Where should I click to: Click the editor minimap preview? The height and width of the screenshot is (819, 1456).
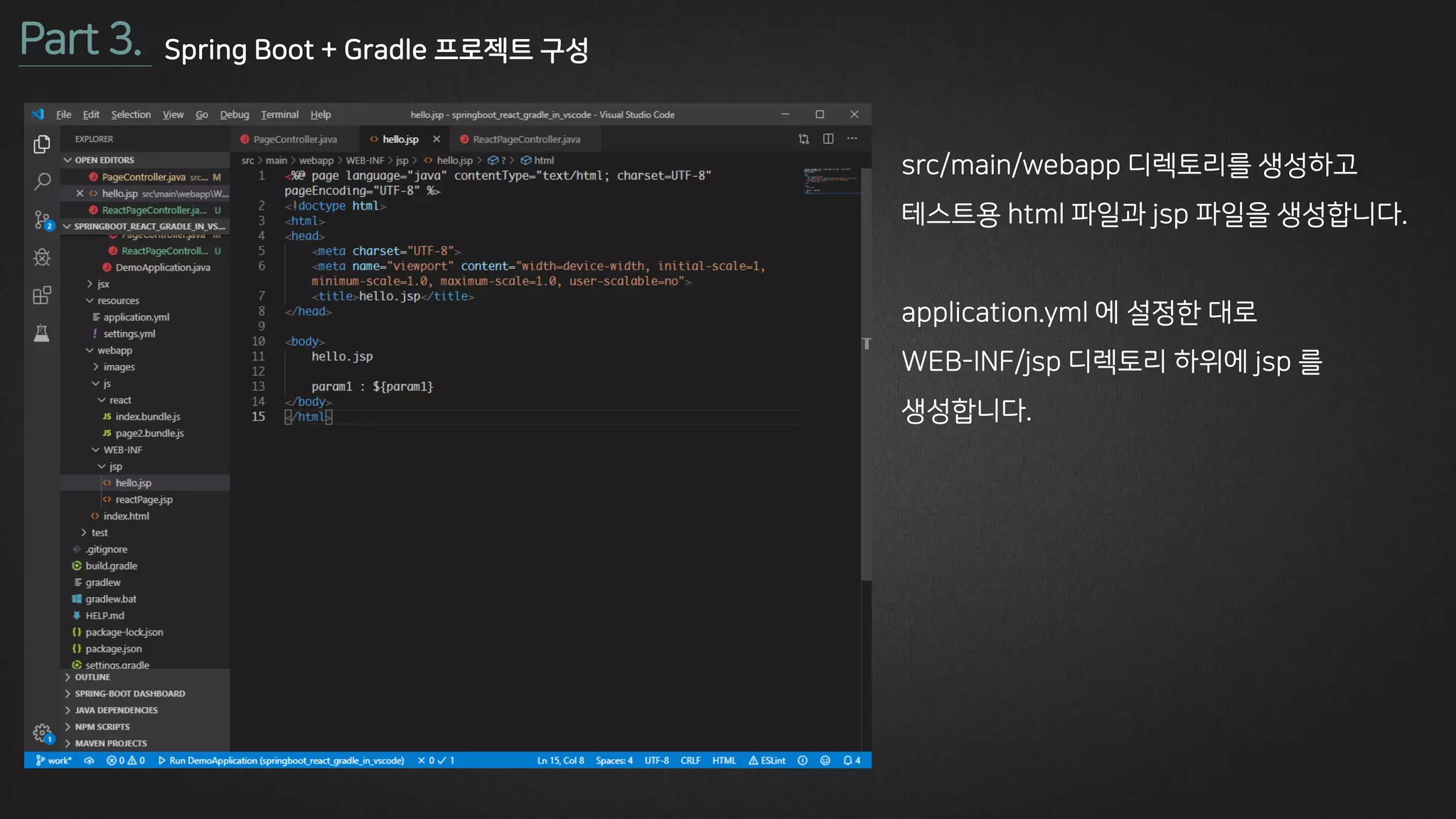coord(831,181)
